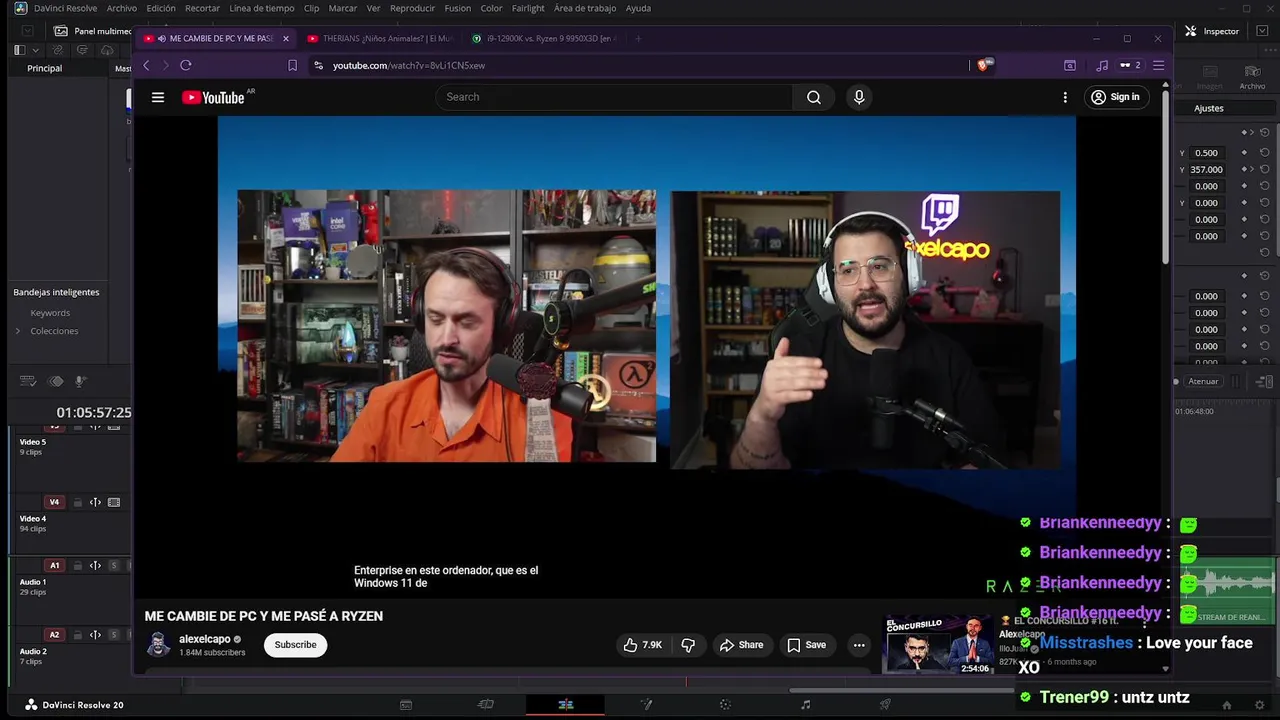The width and height of the screenshot is (1280, 720).
Task: Click YouTube search magnifier button
Action: pos(814,97)
